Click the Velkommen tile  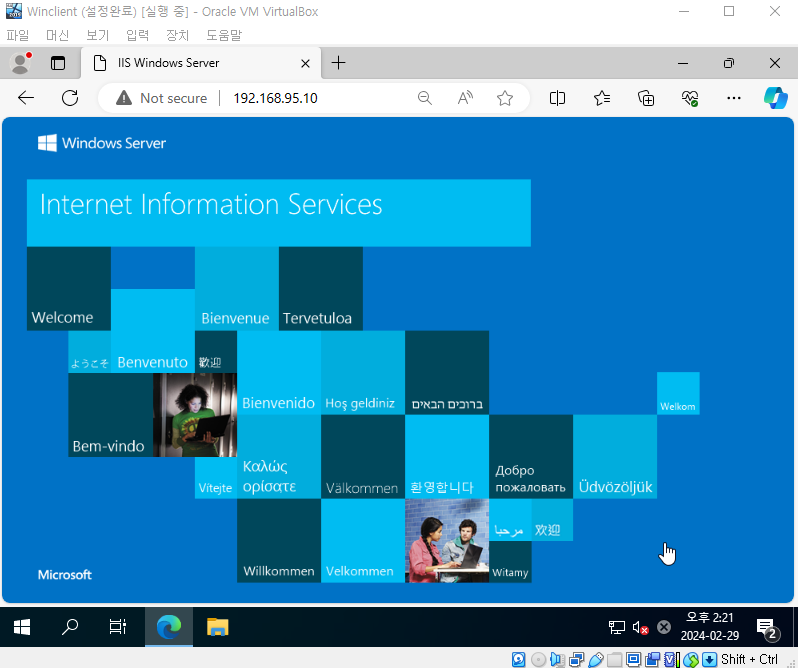(x=363, y=540)
